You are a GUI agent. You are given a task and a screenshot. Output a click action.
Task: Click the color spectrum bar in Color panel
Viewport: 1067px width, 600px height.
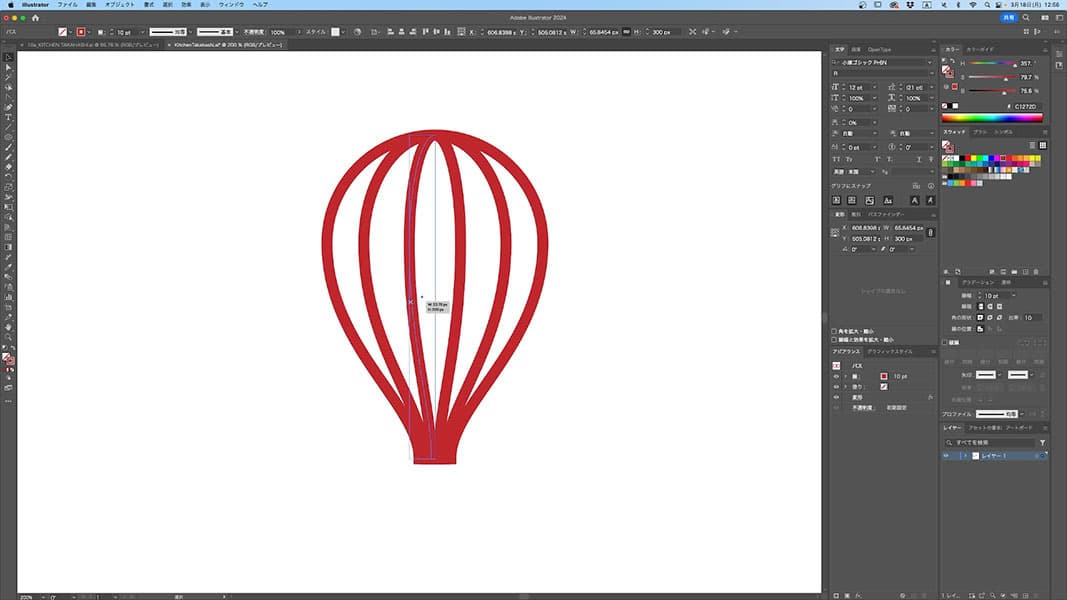pos(992,118)
